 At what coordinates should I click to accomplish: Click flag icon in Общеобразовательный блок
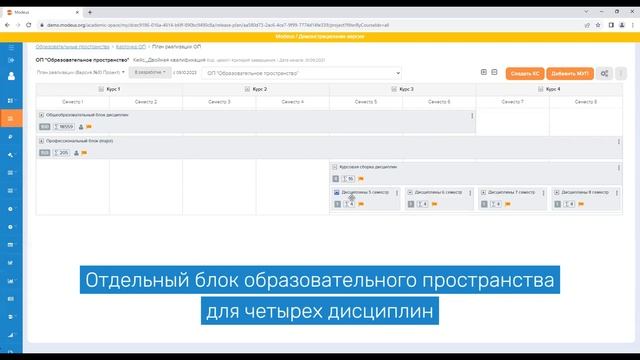[x=89, y=127]
